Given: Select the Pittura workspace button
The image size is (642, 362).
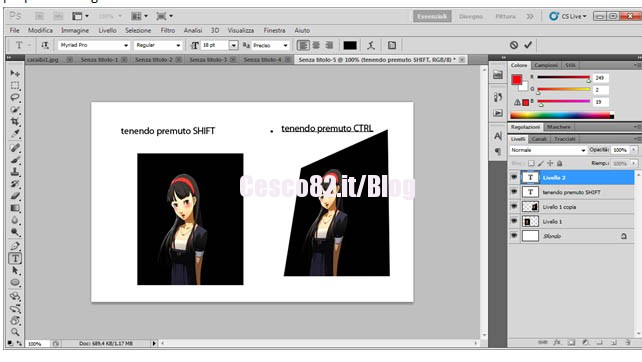Looking at the screenshot, I should tap(505, 16).
